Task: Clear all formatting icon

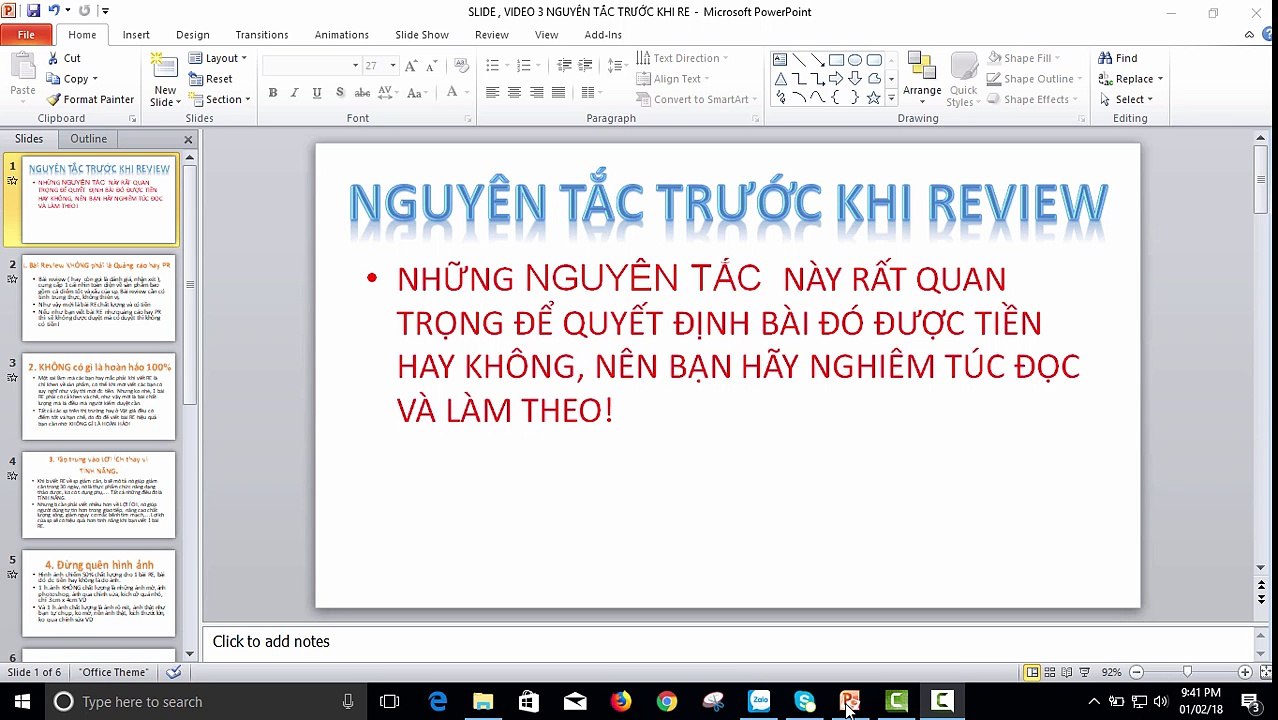Action: click(461, 65)
